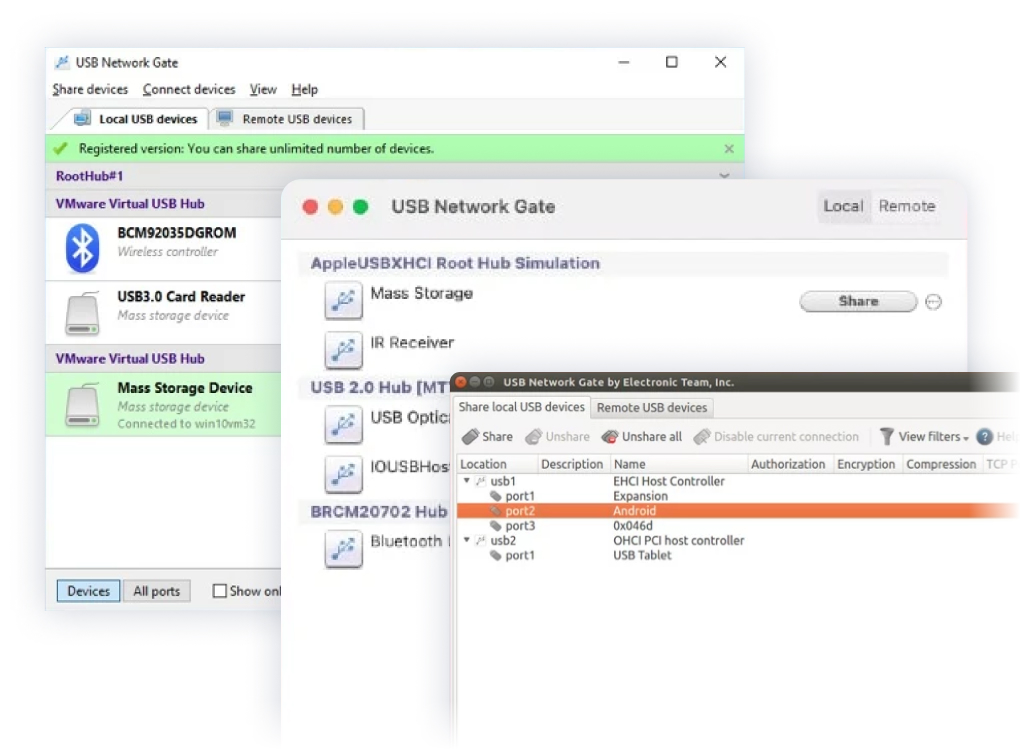This screenshot has width=1020, height=750.
Task: Open the more options circle next to Share
Action: (x=933, y=302)
